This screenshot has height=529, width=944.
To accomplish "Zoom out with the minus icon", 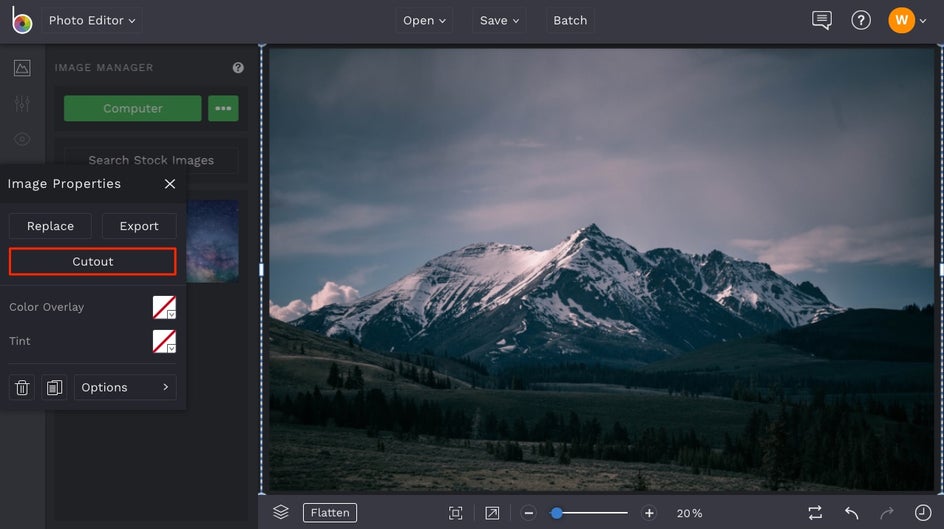I will (x=529, y=513).
